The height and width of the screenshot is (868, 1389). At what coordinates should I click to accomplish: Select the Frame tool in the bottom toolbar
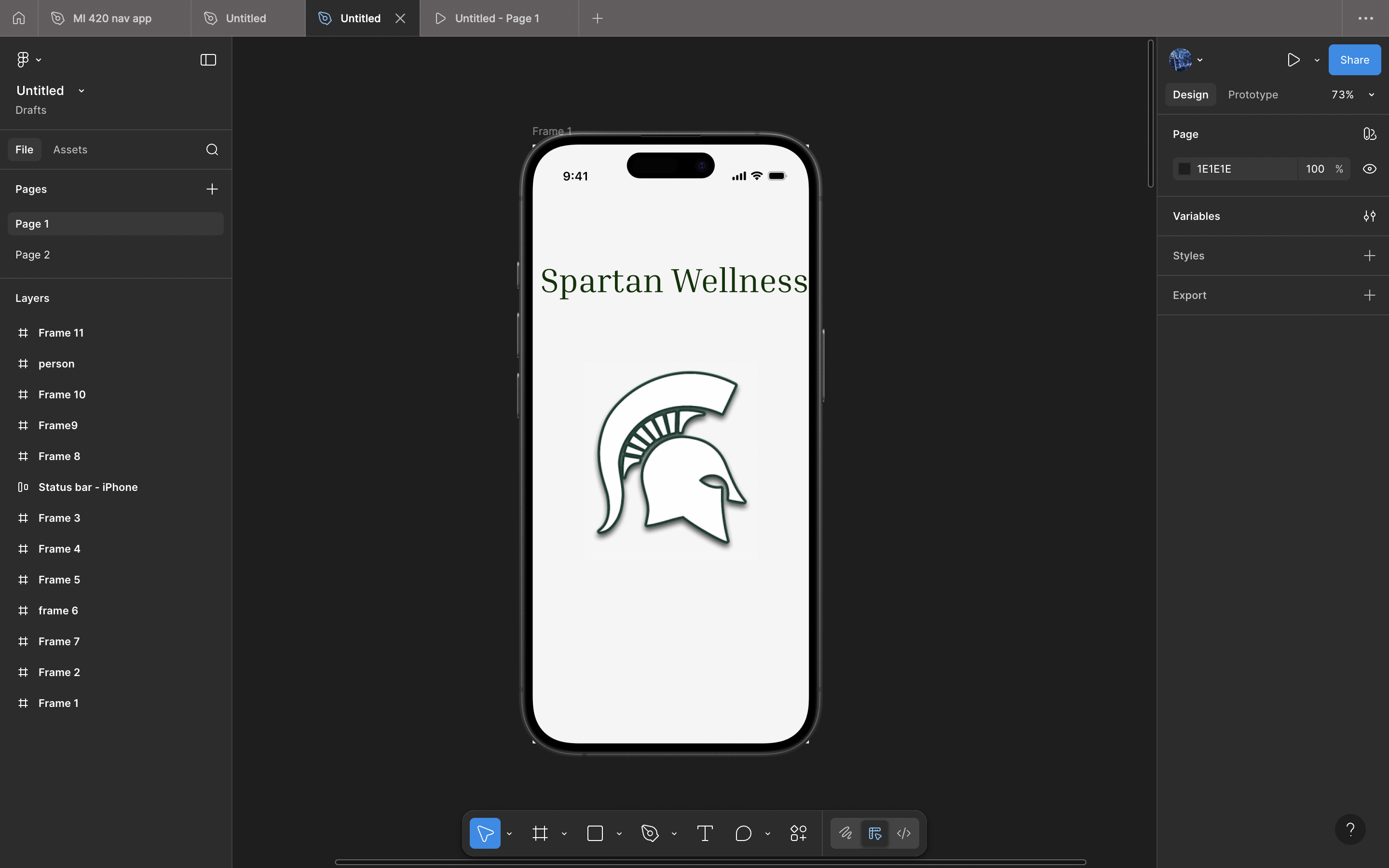click(540, 833)
